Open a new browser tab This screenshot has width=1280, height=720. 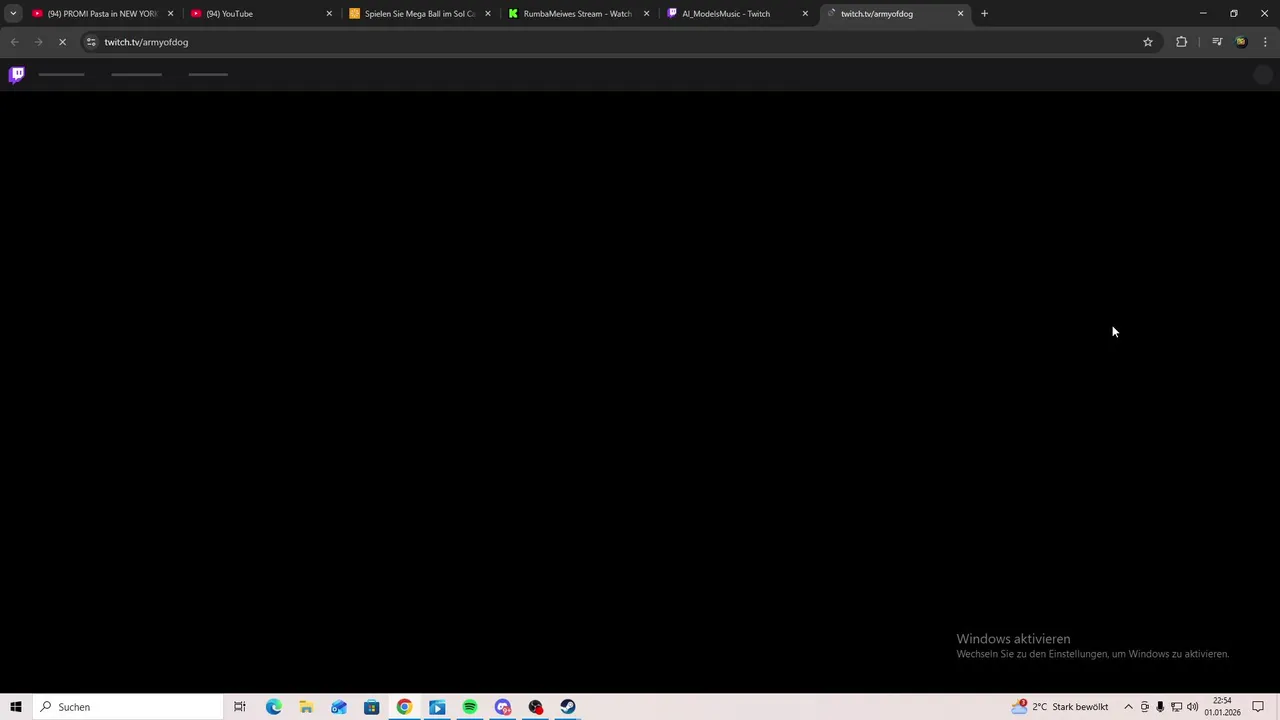pyautogui.click(x=984, y=14)
